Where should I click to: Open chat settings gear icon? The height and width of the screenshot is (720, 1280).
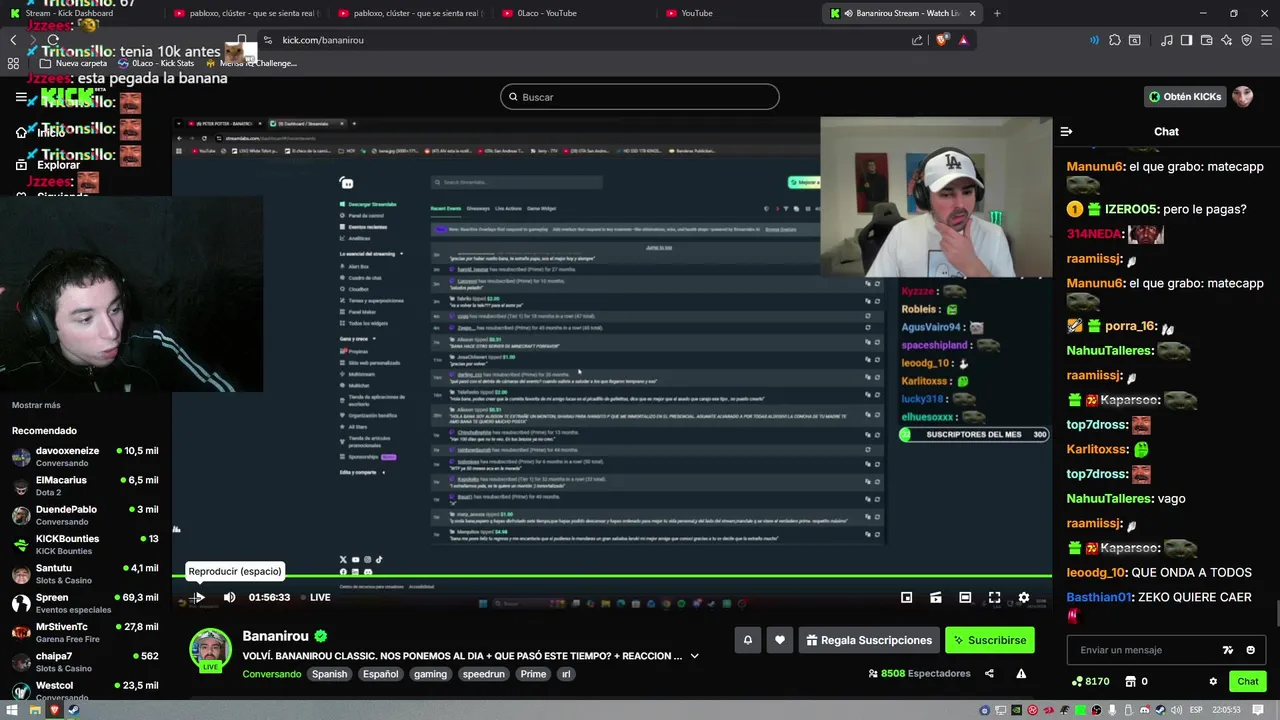(x=1213, y=682)
